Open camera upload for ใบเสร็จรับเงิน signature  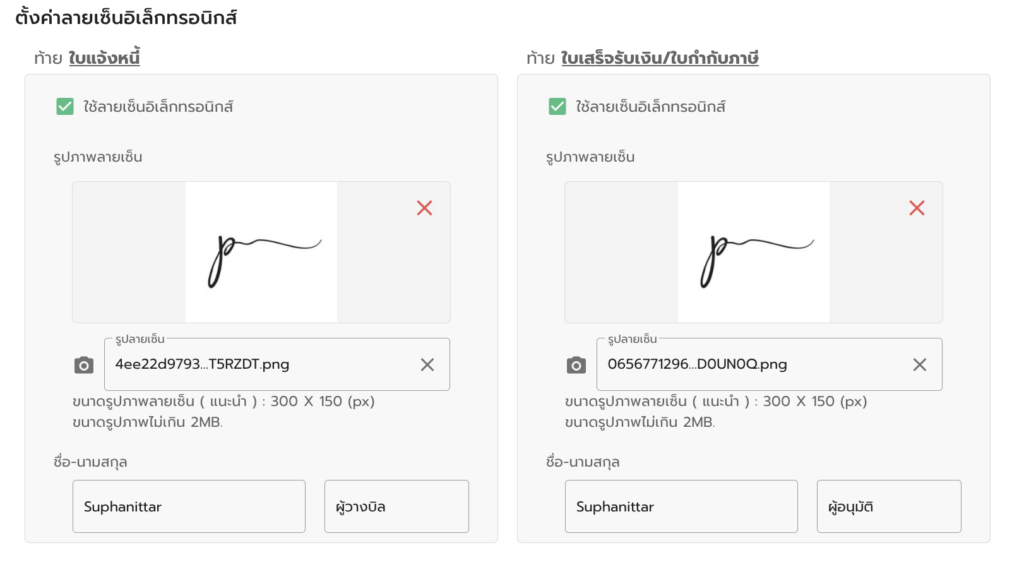coord(576,365)
